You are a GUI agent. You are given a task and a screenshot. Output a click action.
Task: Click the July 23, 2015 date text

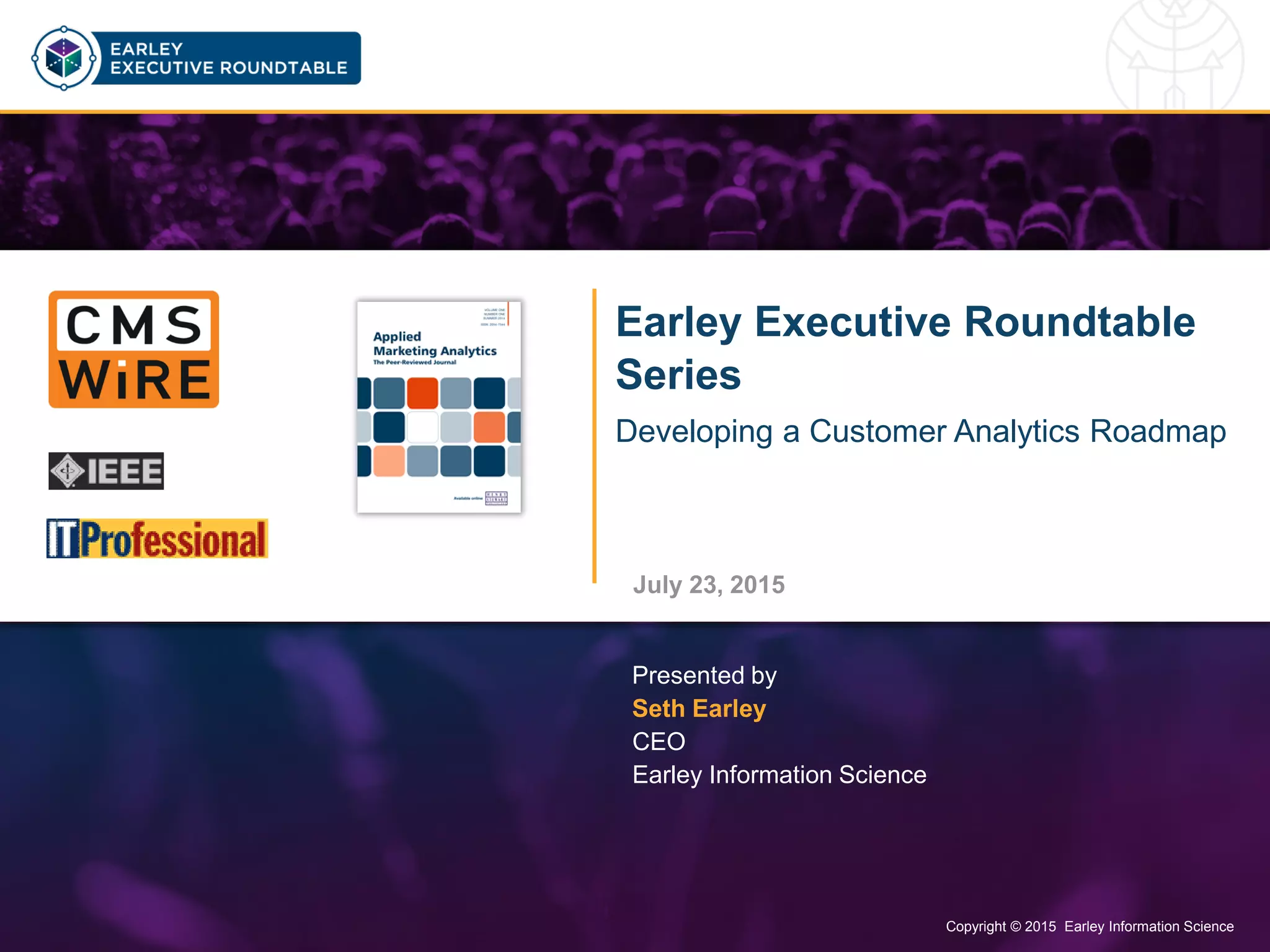(x=708, y=584)
